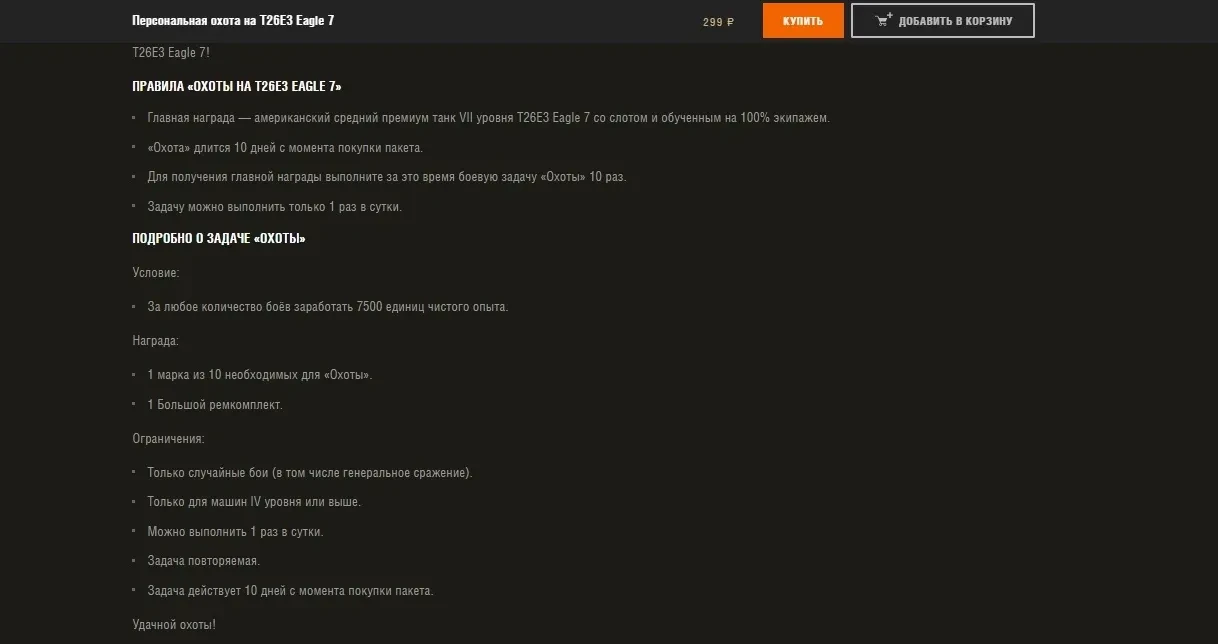Click the Добавить в корзину label
The height and width of the screenshot is (644, 1218).
pos(955,21)
